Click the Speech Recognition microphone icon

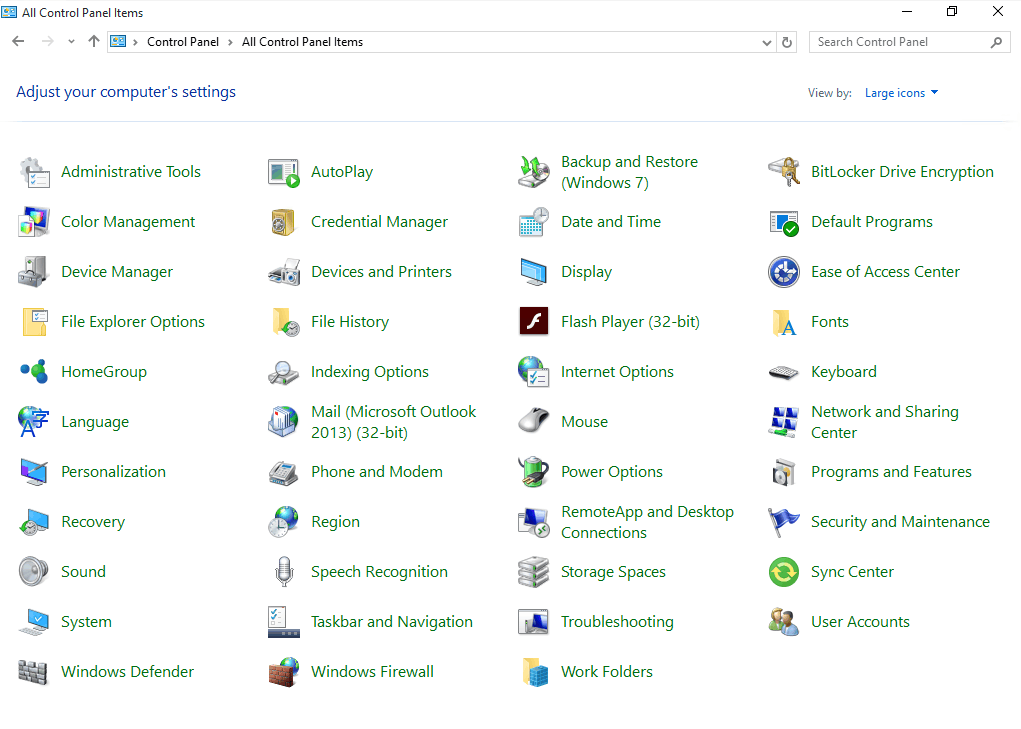pos(284,572)
